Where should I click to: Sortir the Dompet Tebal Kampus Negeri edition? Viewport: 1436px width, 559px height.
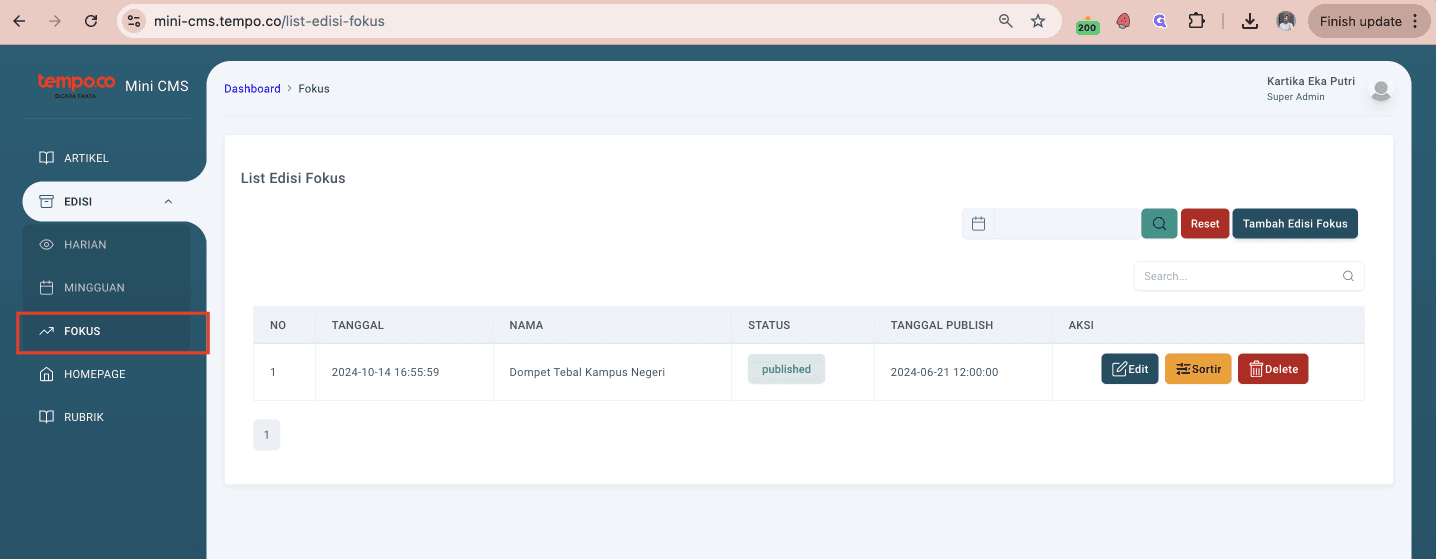pos(1198,369)
